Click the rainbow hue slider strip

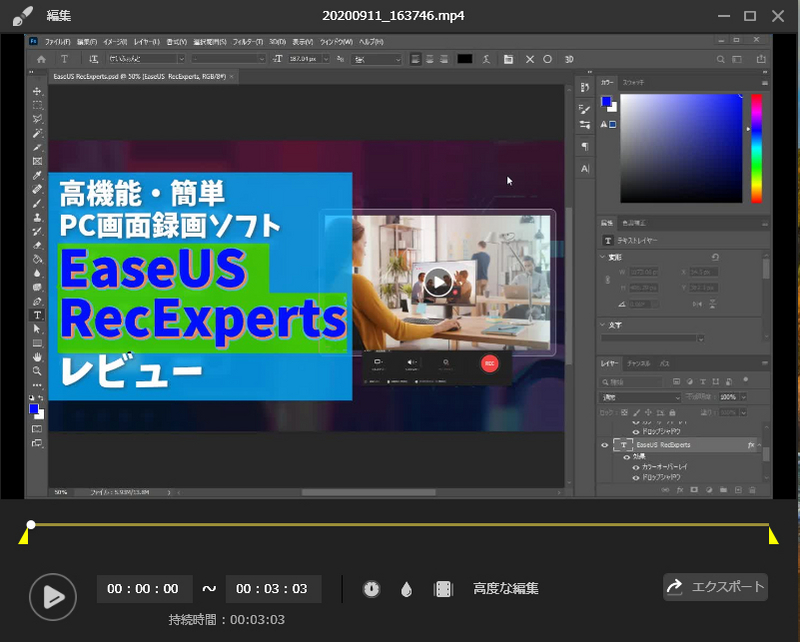tap(756, 149)
